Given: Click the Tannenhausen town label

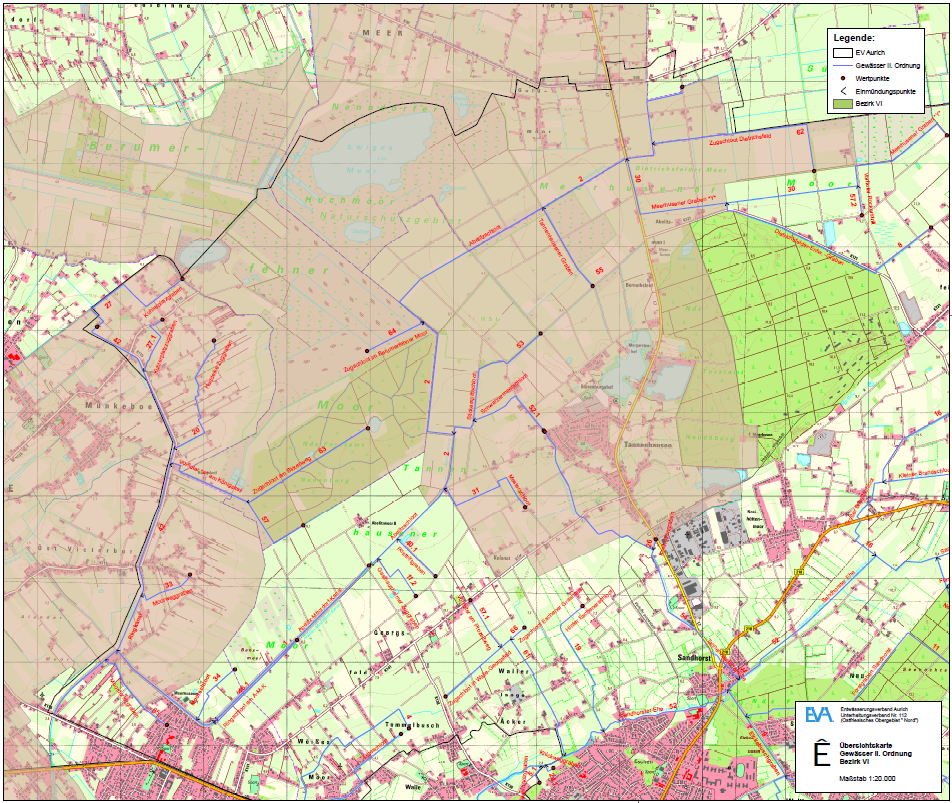Looking at the screenshot, I should (648, 445).
